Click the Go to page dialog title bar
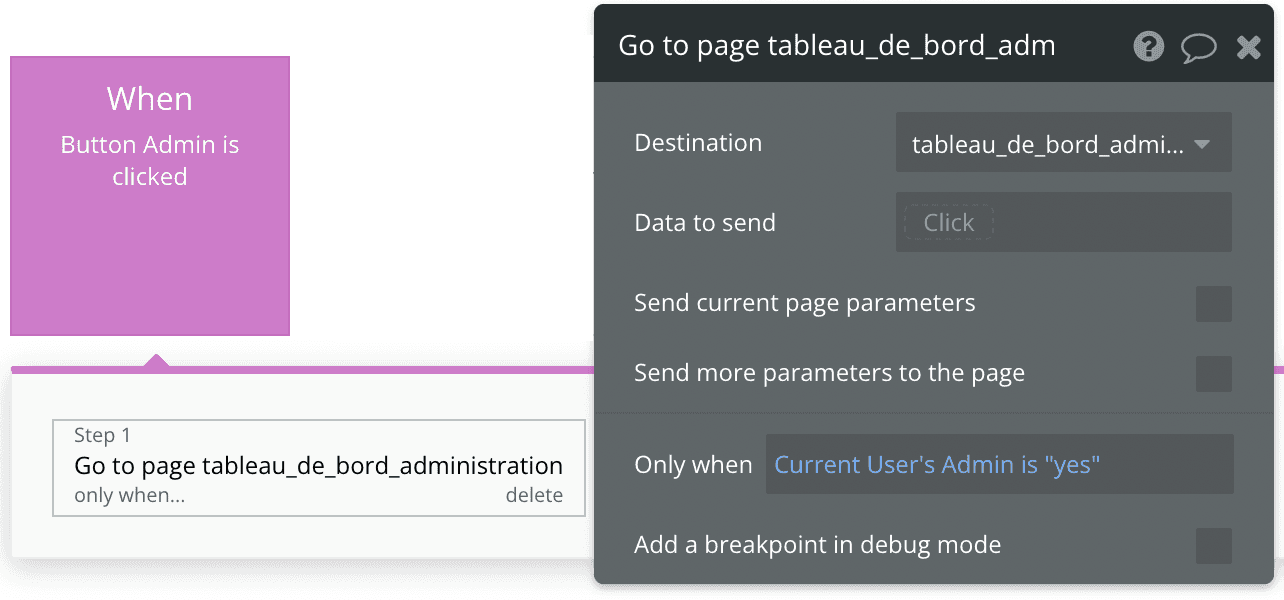The width and height of the screenshot is (1284, 600). pos(838,45)
